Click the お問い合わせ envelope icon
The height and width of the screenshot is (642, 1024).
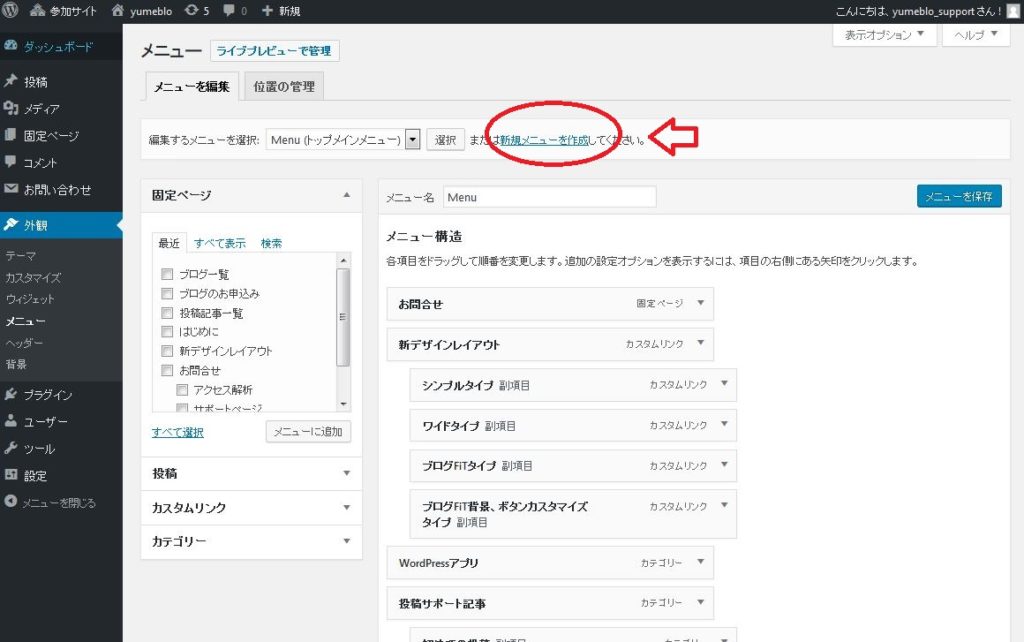(10, 189)
